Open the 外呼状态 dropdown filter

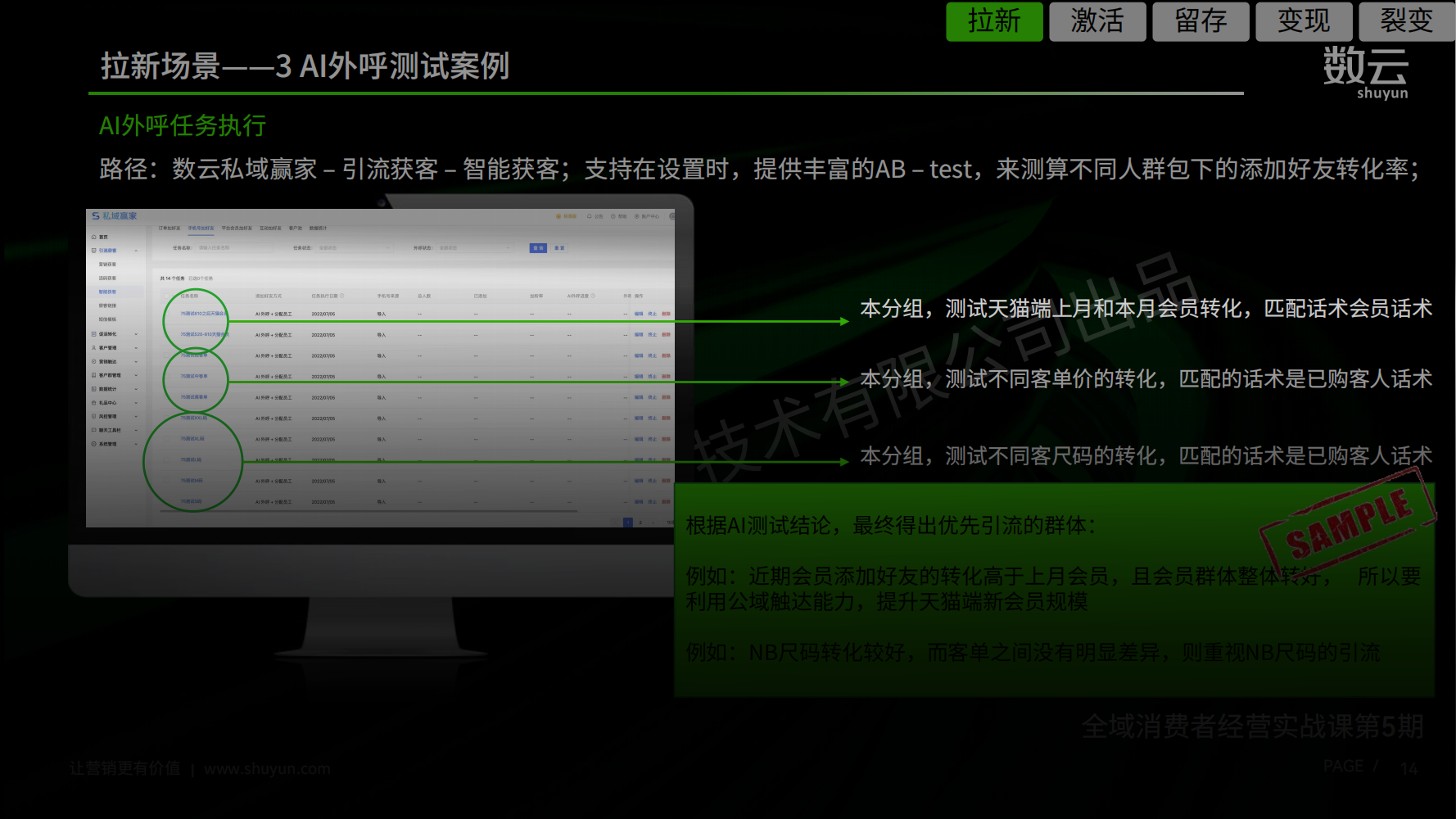(474, 247)
